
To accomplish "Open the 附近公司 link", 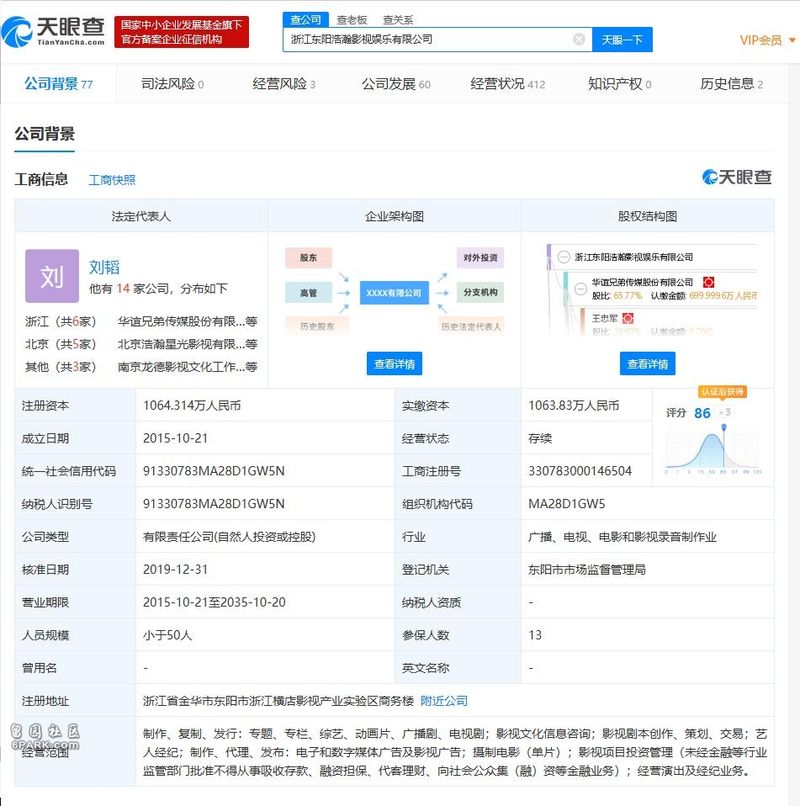I will pos(444,701).
